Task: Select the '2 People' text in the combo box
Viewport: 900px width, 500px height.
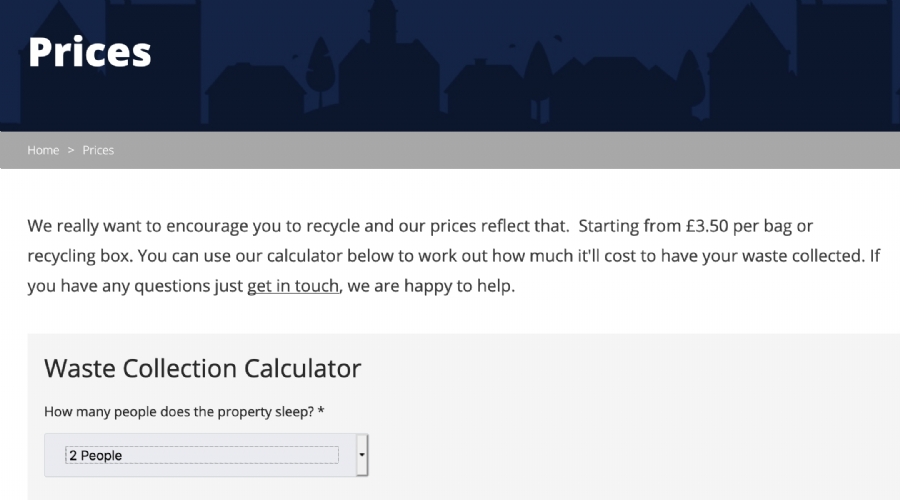Action: (95, 455)
